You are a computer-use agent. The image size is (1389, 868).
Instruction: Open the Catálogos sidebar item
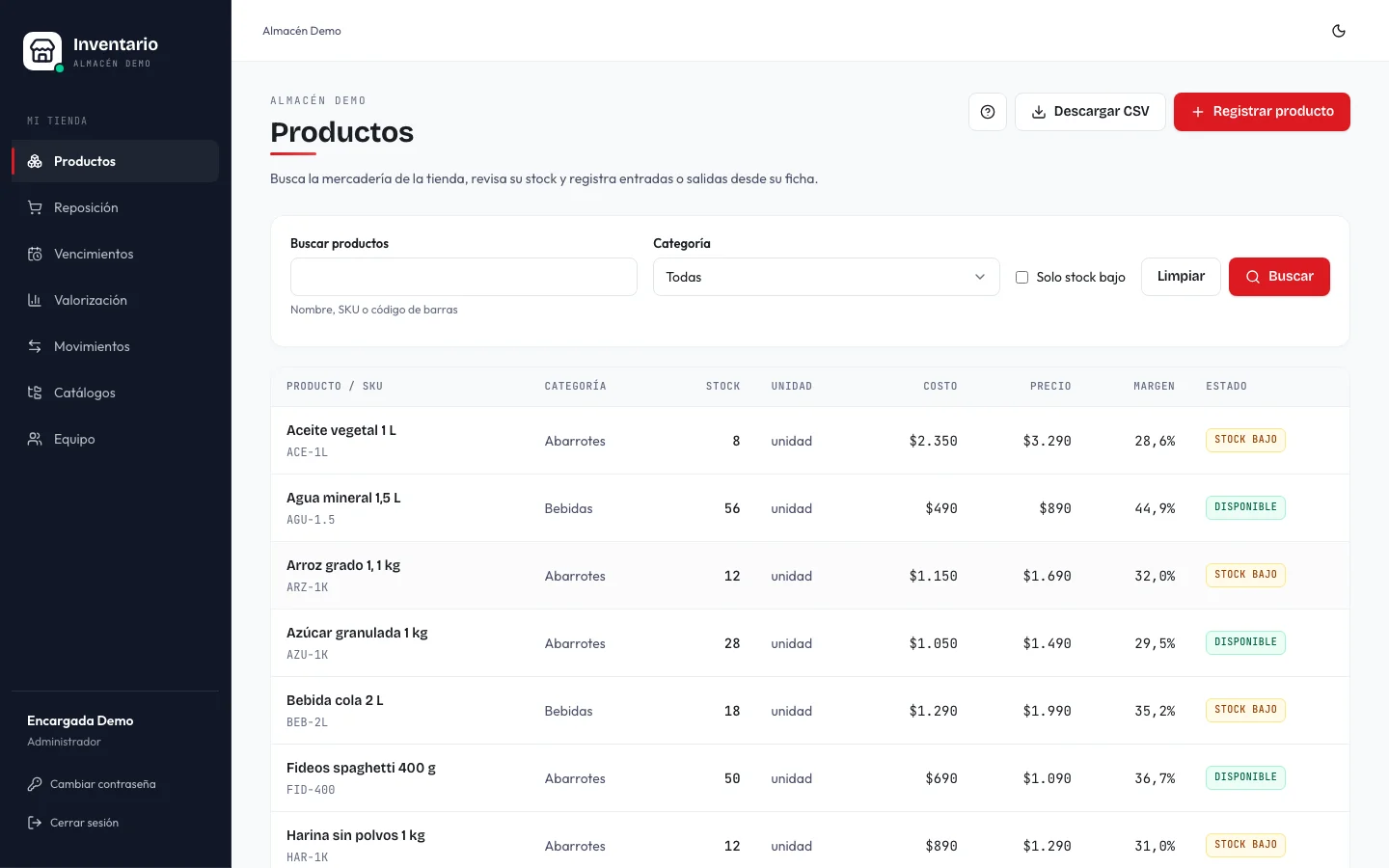(x=115, y=393)
